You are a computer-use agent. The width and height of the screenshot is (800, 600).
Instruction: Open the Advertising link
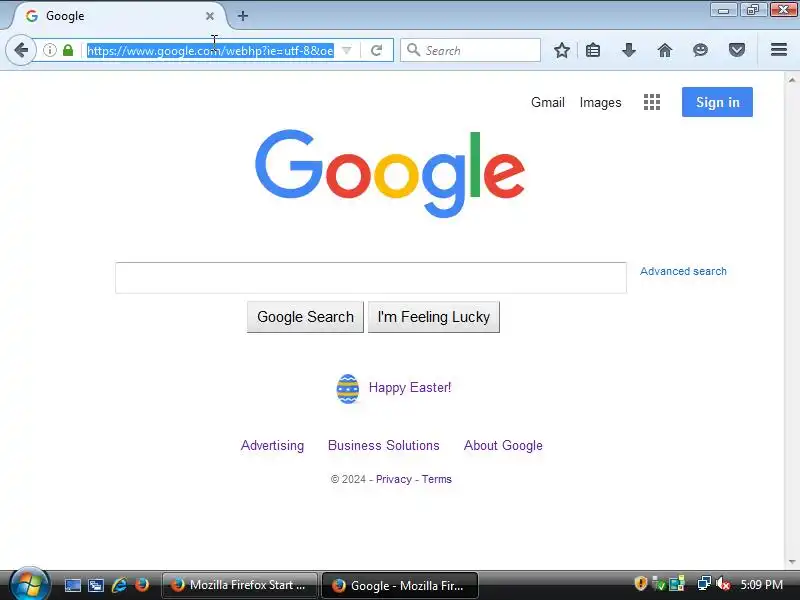pyautogui.click(x=272, y=445)
